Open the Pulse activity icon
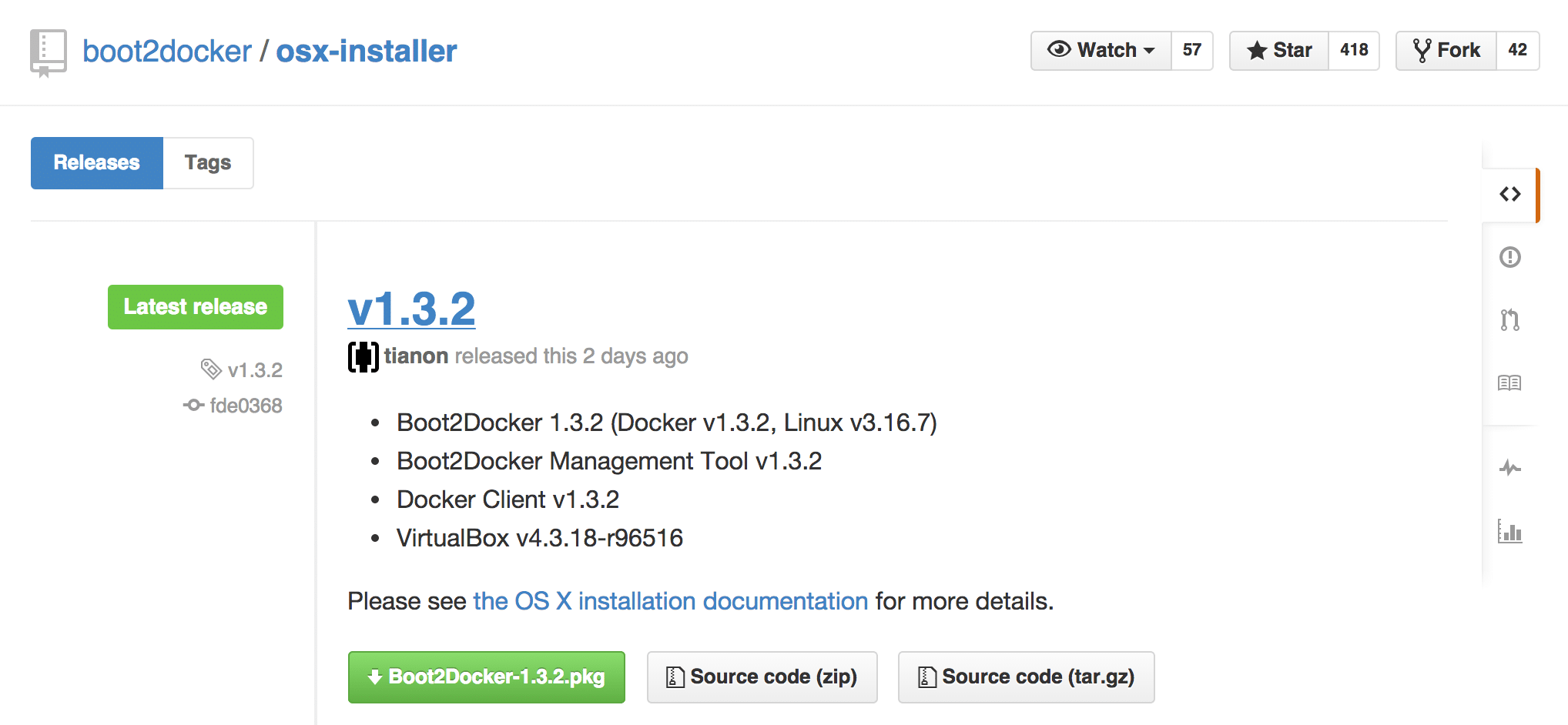 [1509, 468]
